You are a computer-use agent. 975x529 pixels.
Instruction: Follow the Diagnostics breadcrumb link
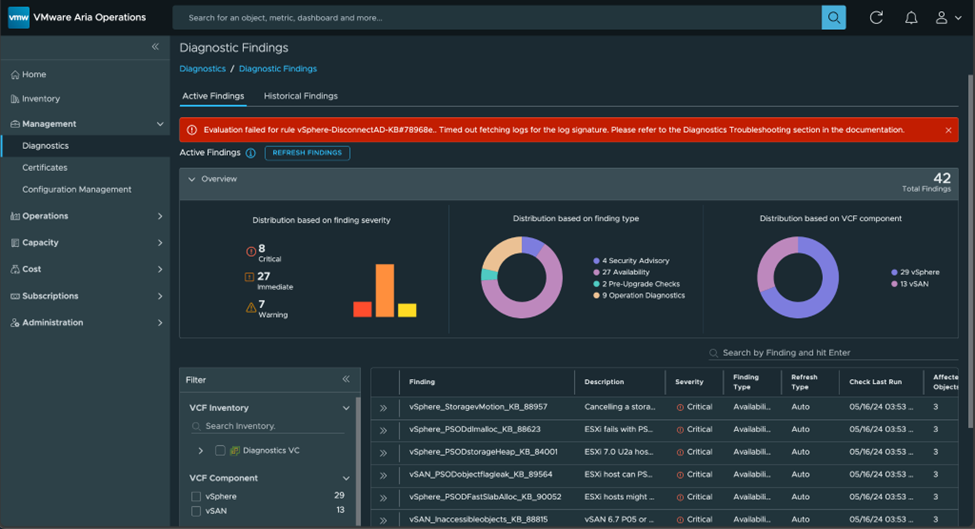coord(202,69)
